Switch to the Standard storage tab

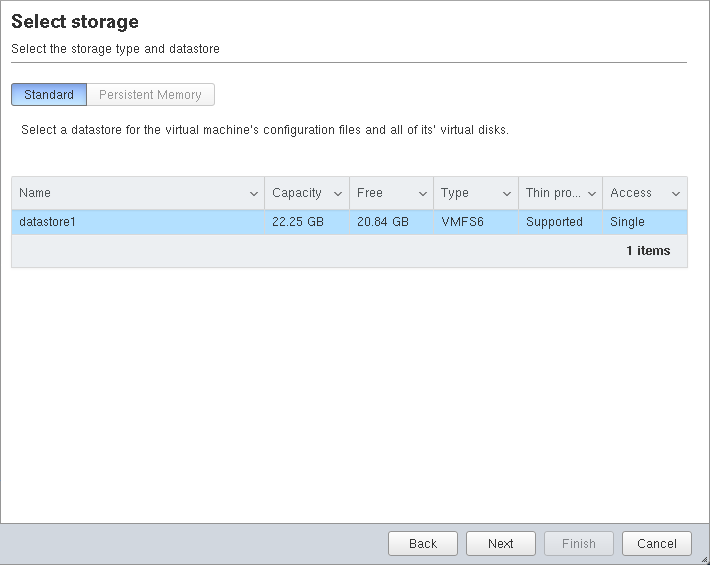49,95
